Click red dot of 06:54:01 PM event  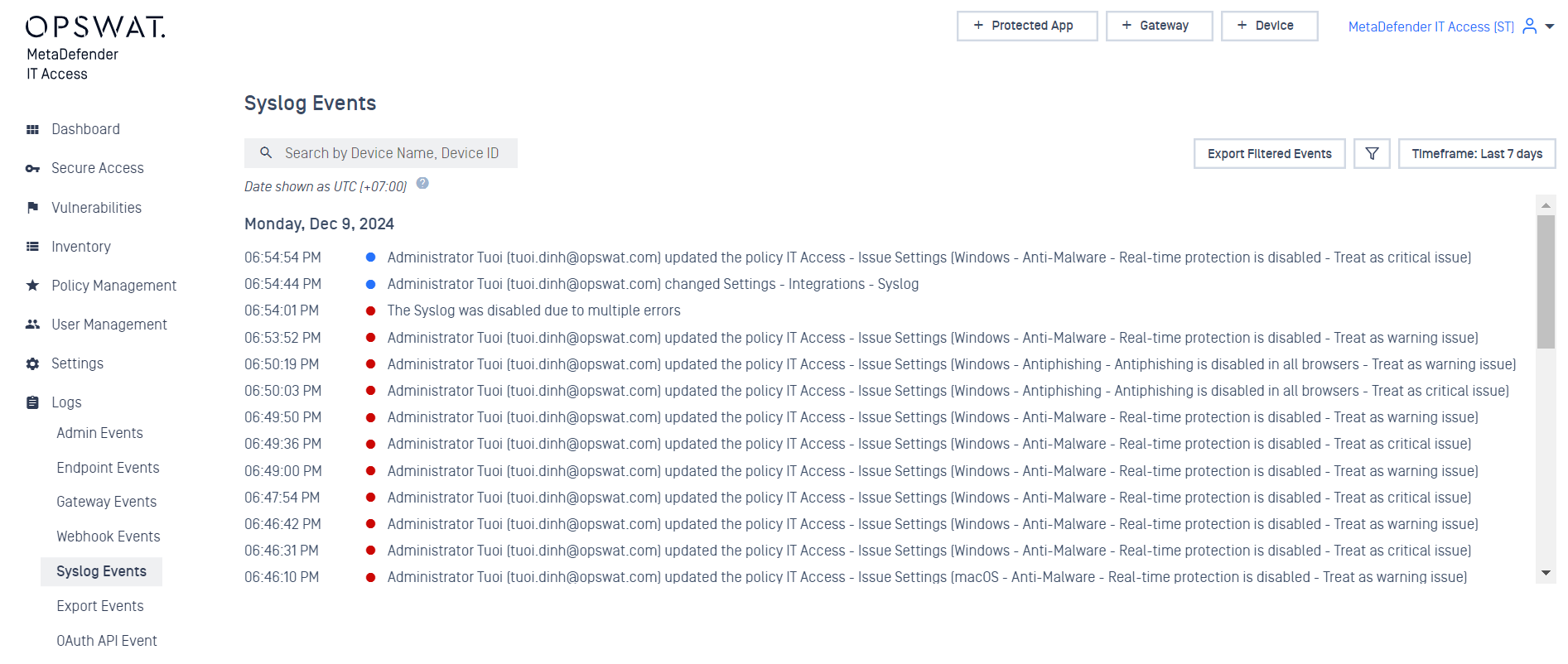(x=371, y=310)
